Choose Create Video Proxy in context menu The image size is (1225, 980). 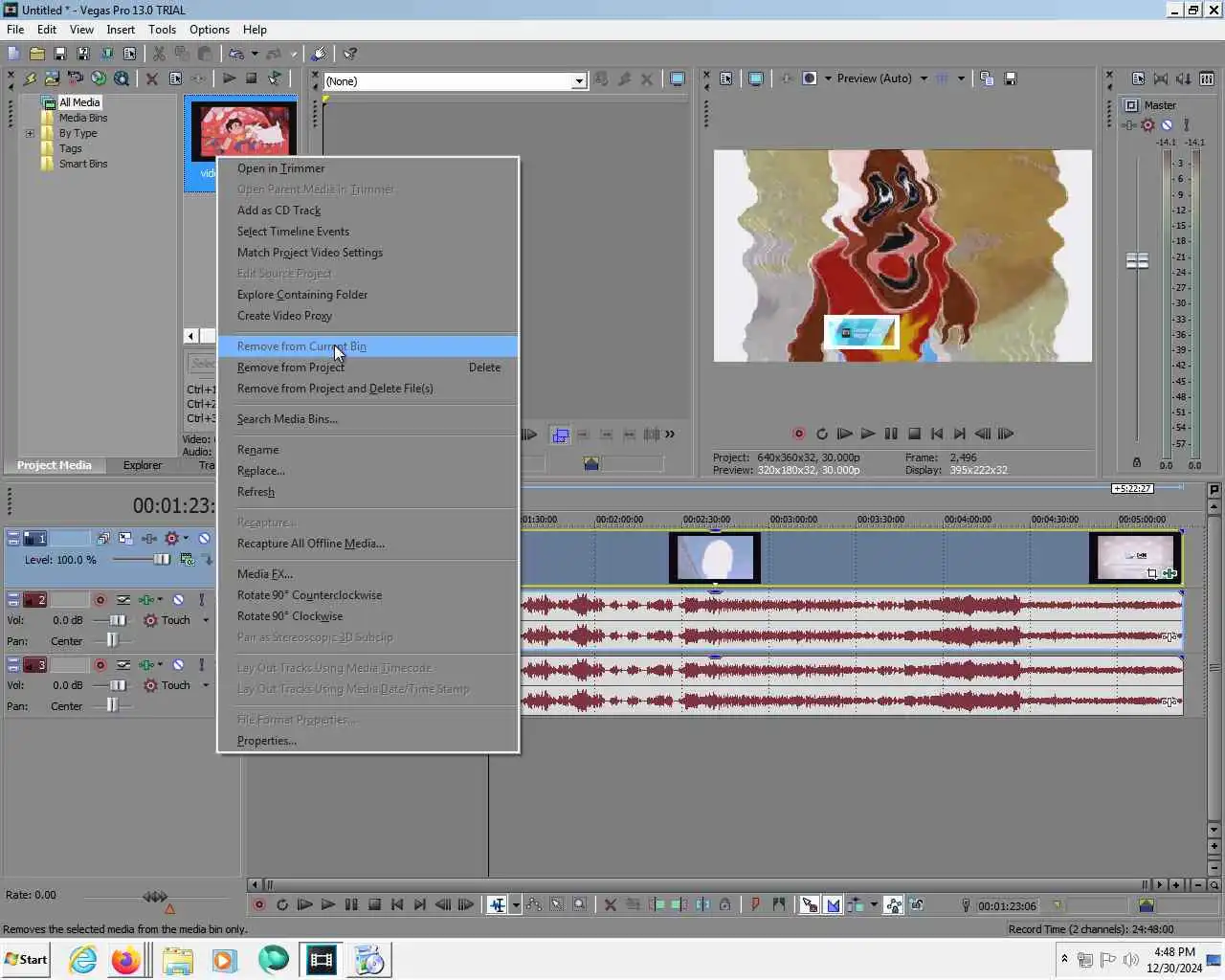click(x=367, y=316)
